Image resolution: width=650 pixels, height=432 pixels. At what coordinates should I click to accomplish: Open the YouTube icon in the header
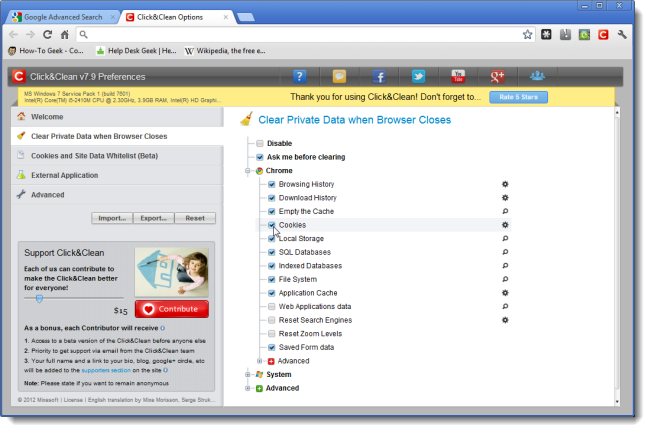[x=458, y=76]
